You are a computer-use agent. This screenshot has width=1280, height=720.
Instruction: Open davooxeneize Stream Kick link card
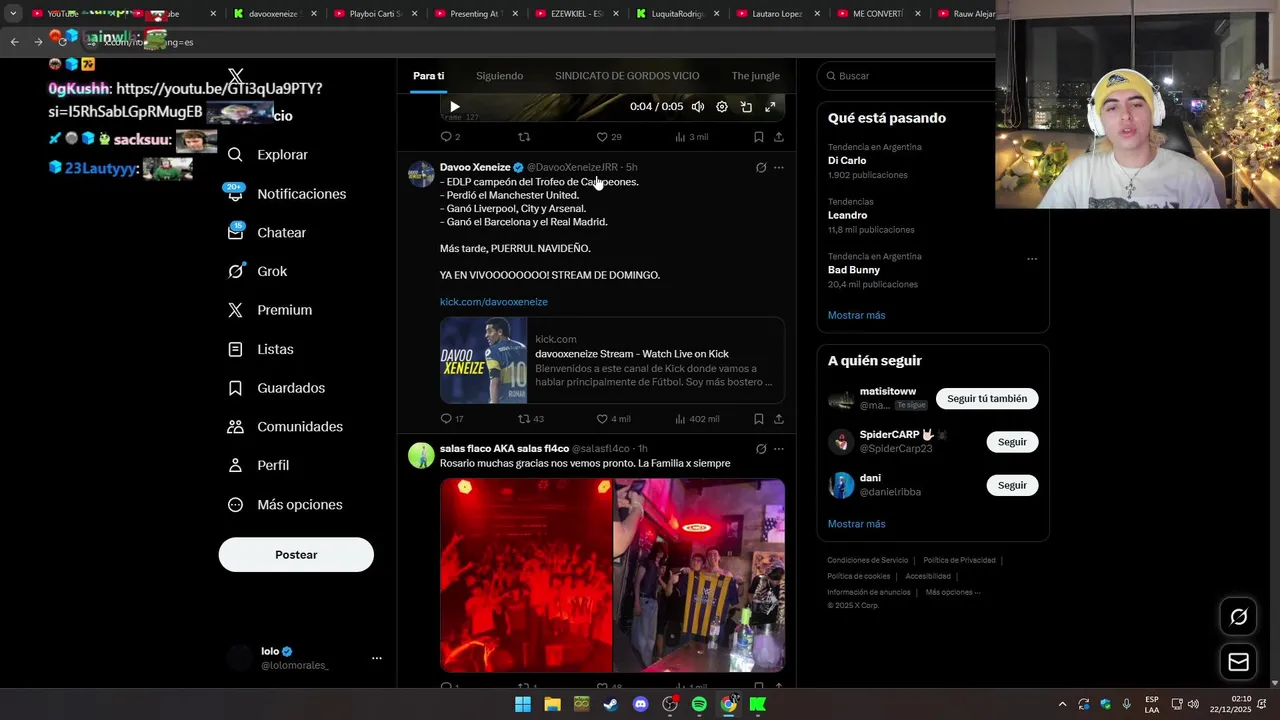coord(612,360)
